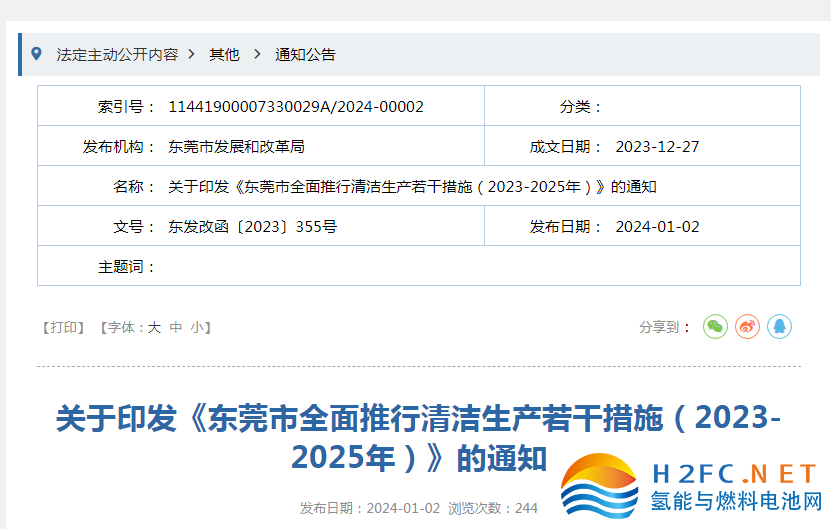The width and height of the screenshot is (831, 529).
Task: Click the H2FC.NET sun-and-waves logo
Action: point(600,488)
